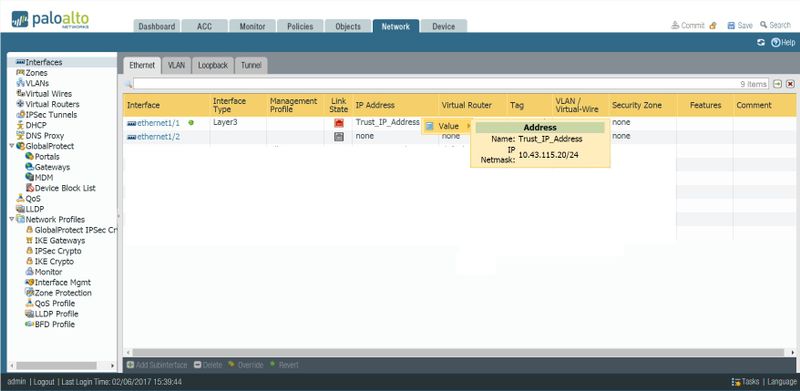Expand the Value submenu item
800x391 pixels.
tap(448, 126)
